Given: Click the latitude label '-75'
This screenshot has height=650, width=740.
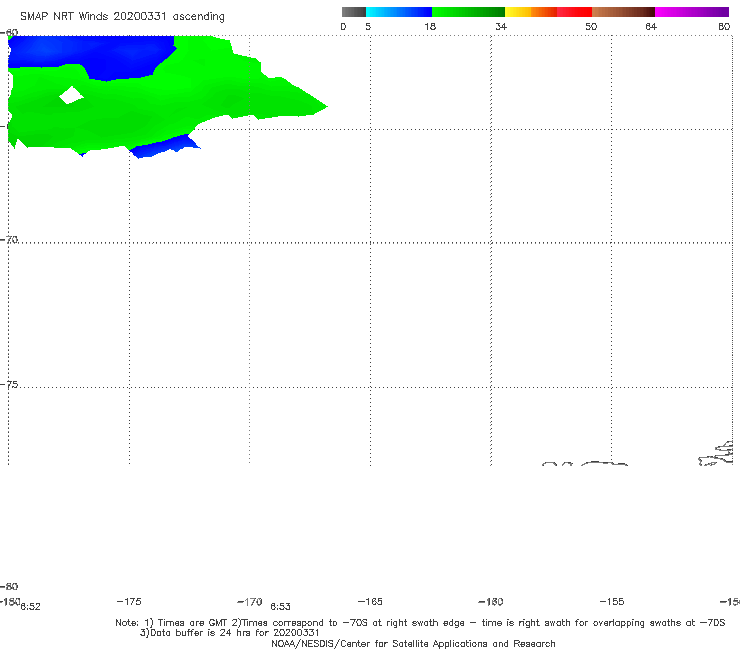Looking at the screenshot, I should coord(8,384).
